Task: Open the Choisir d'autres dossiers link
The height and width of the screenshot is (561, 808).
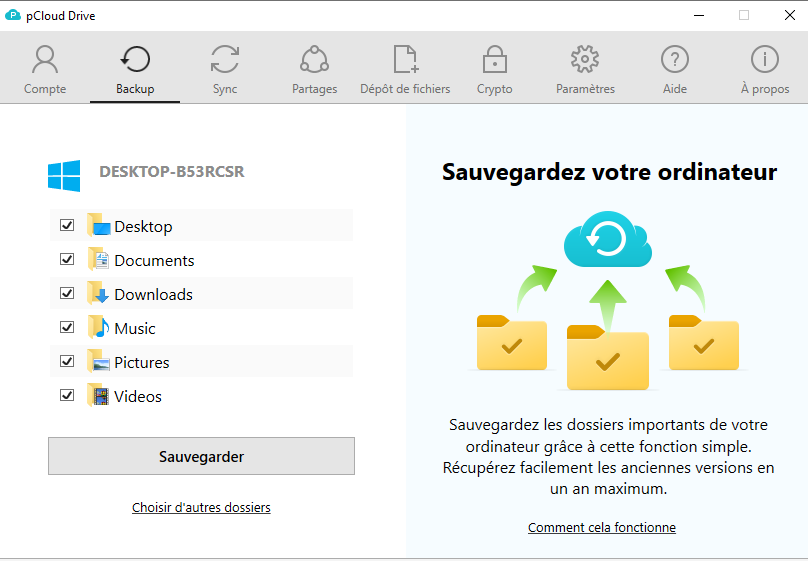Action: coord(201,507)
